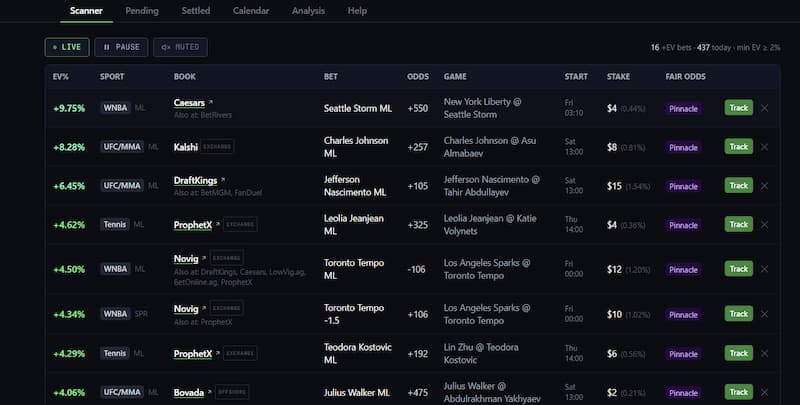
Task: Pause the scanner feed
Action: tap(121, 47)
